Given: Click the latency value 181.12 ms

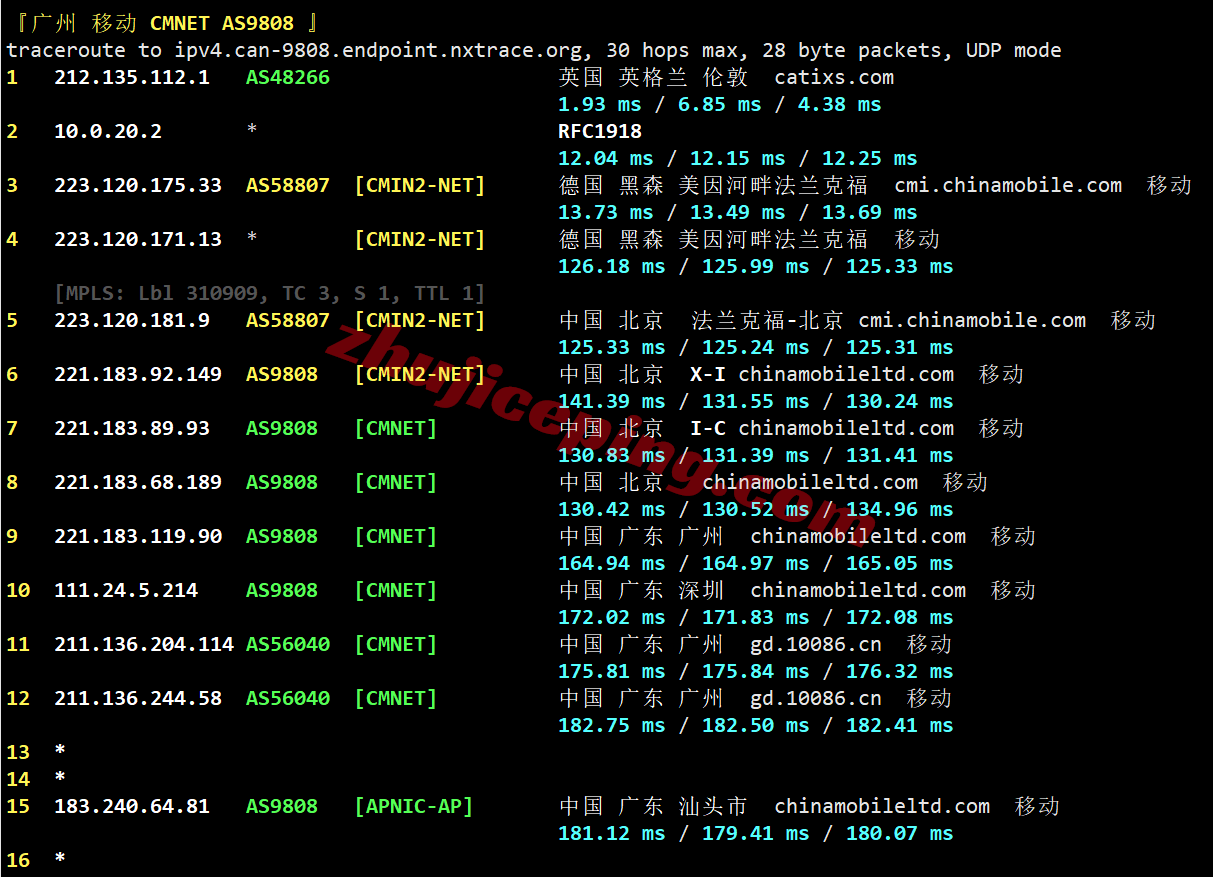Looking at the screenshot, I should click(x=612, y=833).
